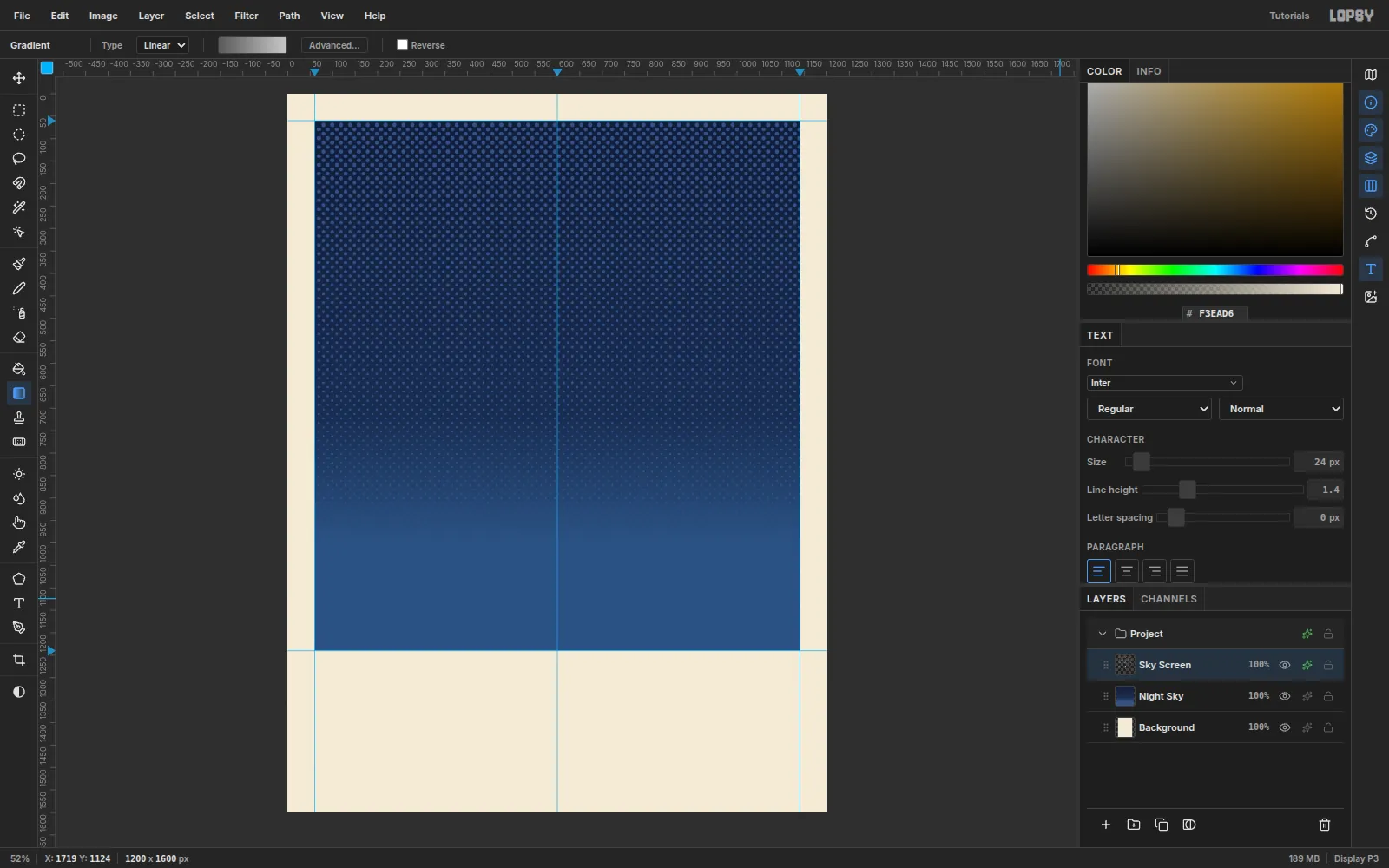Click the hue spectrum slider
1389x868 pixels.
(1215, 270)
